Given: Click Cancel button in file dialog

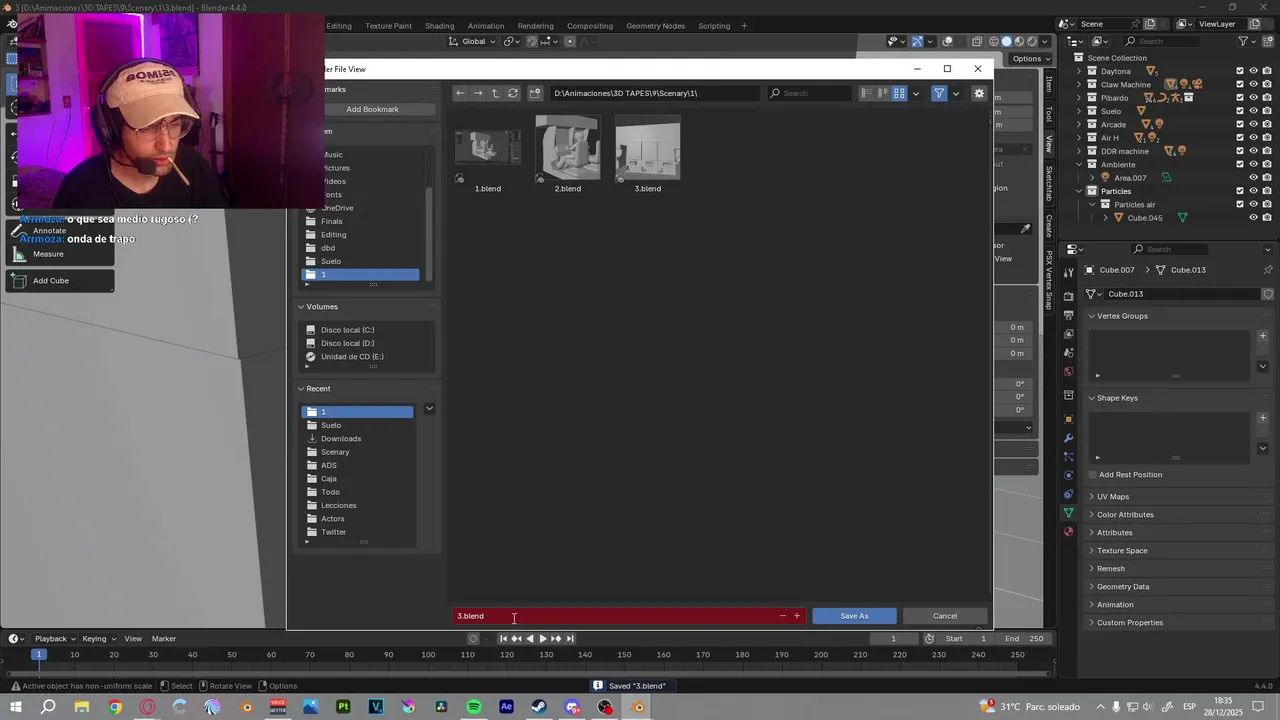Looking at the screenshot, I should tap(945, 616).
